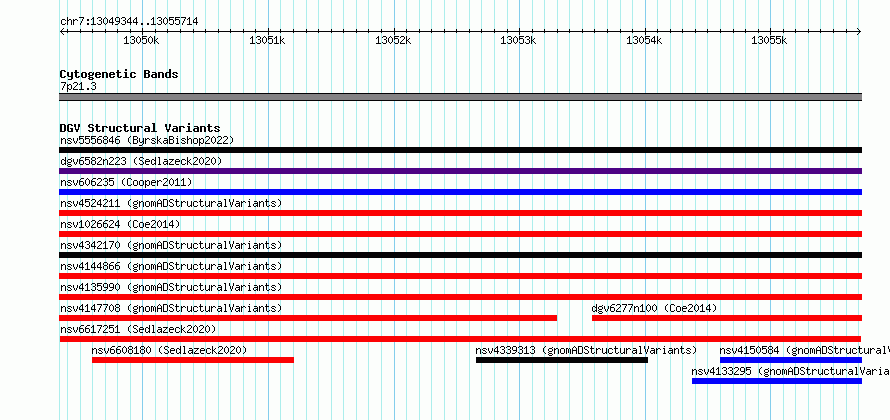Open nsv4342170 gnomAD variant label
The width and height of the screenshot is (890, 420).
coord(171,245)
